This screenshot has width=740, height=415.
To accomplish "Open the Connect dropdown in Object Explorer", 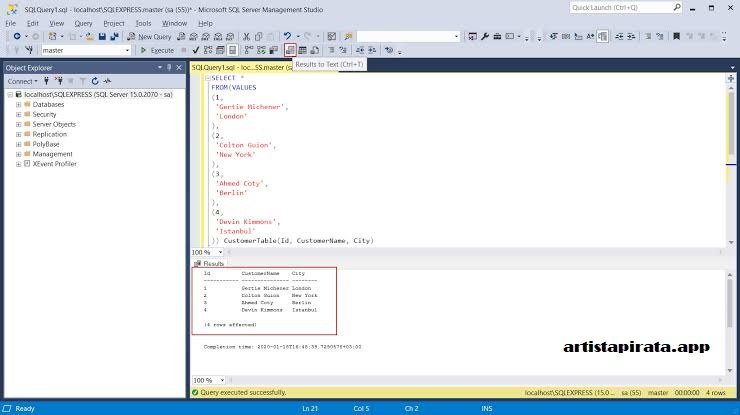I will [x=22, y=81].
